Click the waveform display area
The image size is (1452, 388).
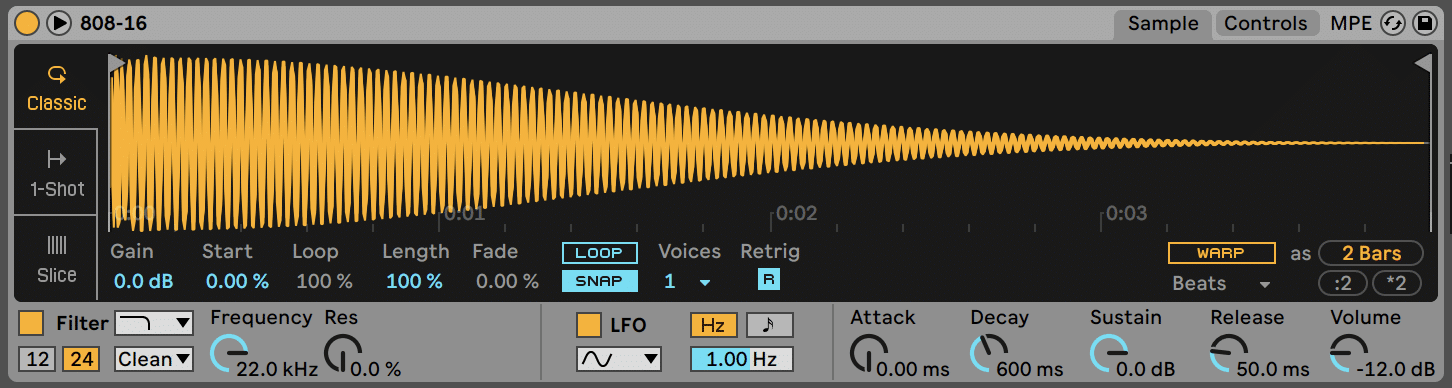pos(770,143)
